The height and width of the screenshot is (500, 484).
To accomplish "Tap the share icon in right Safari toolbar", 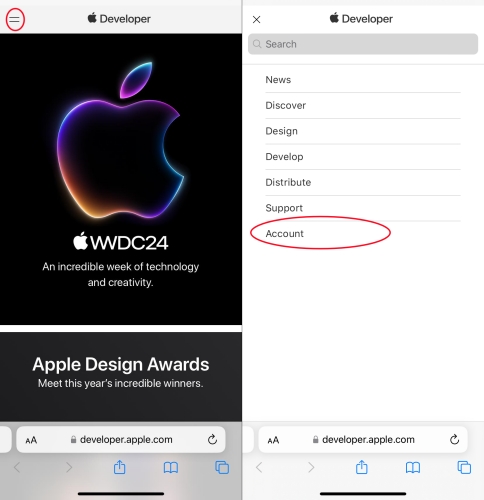I will point(362,467).
